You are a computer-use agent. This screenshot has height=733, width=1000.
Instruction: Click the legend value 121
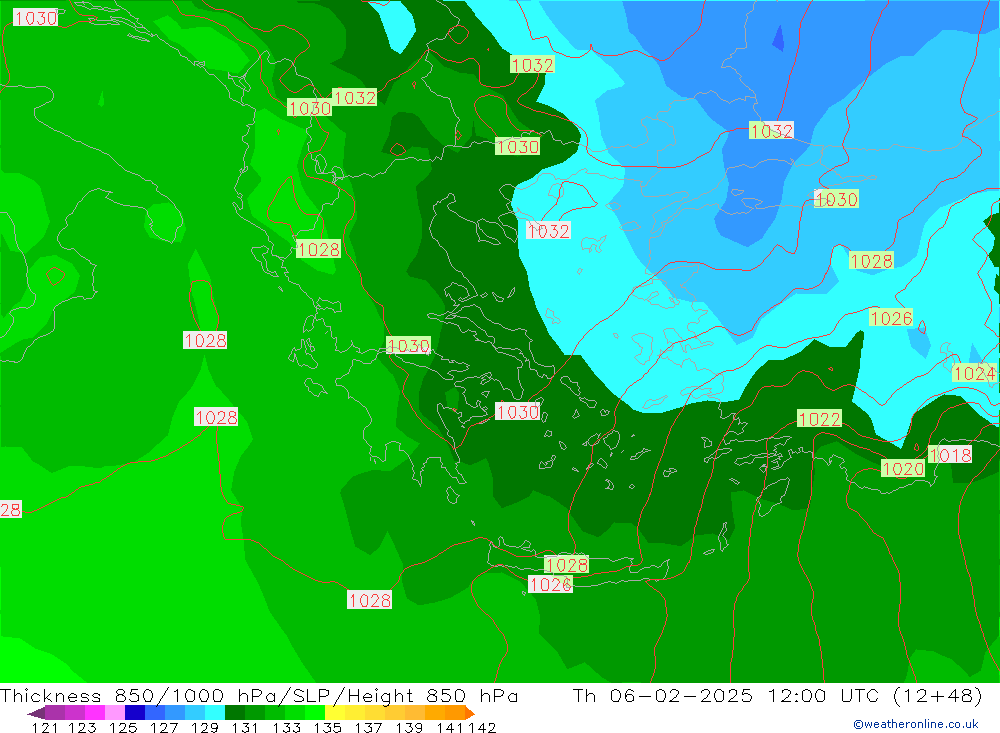[x=45, y=727]
